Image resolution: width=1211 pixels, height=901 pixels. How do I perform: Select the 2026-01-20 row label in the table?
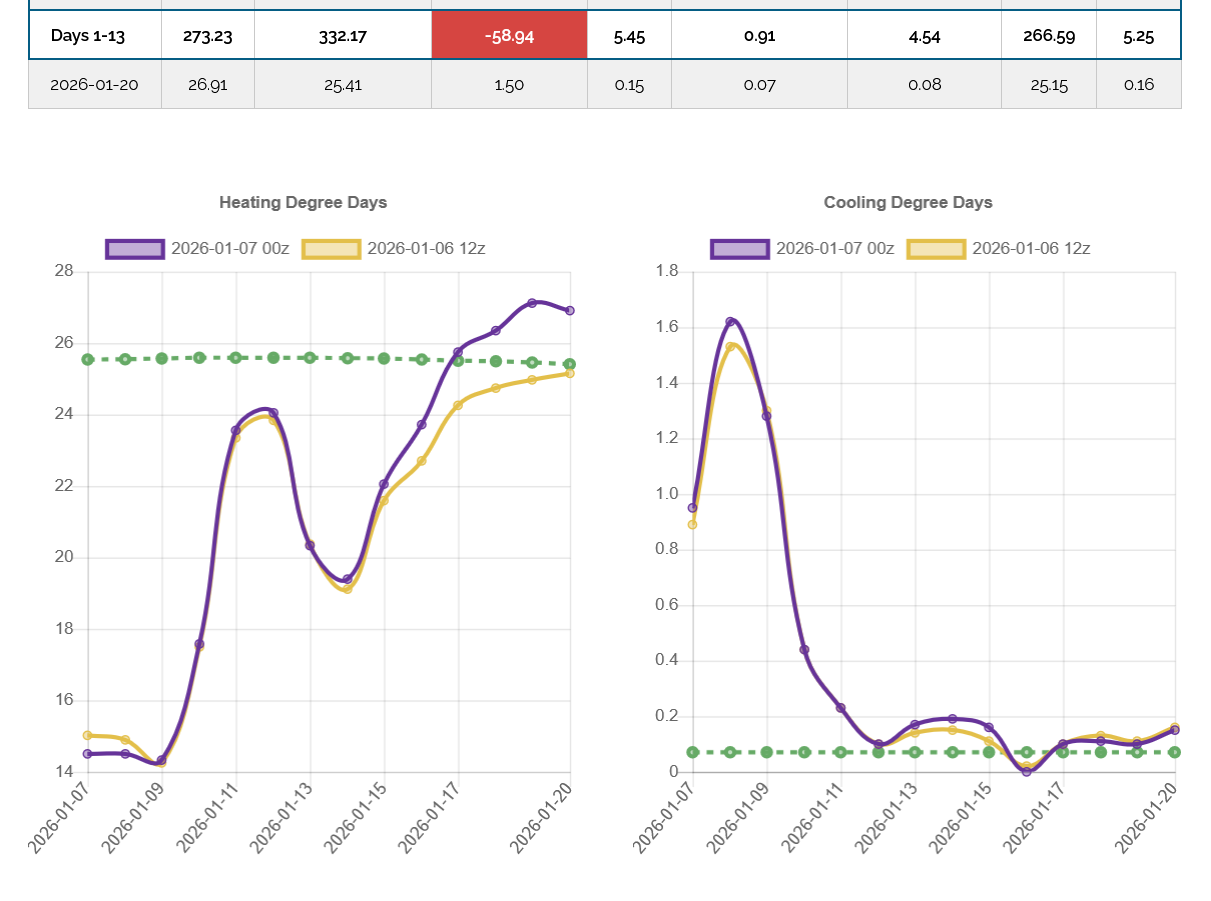point(95,85)
